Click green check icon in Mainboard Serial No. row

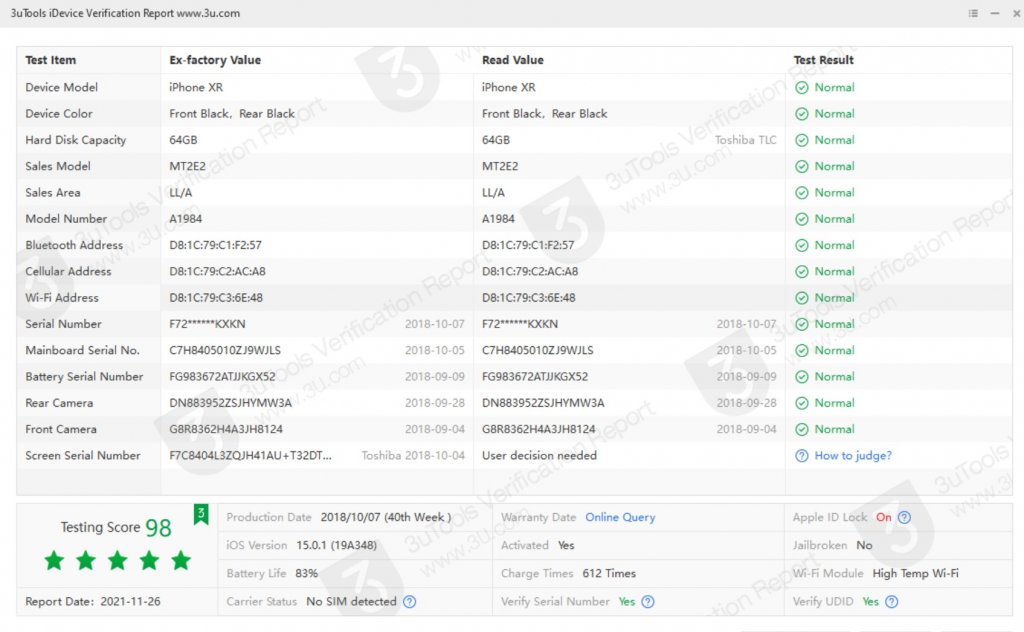[x=801, y=351]
